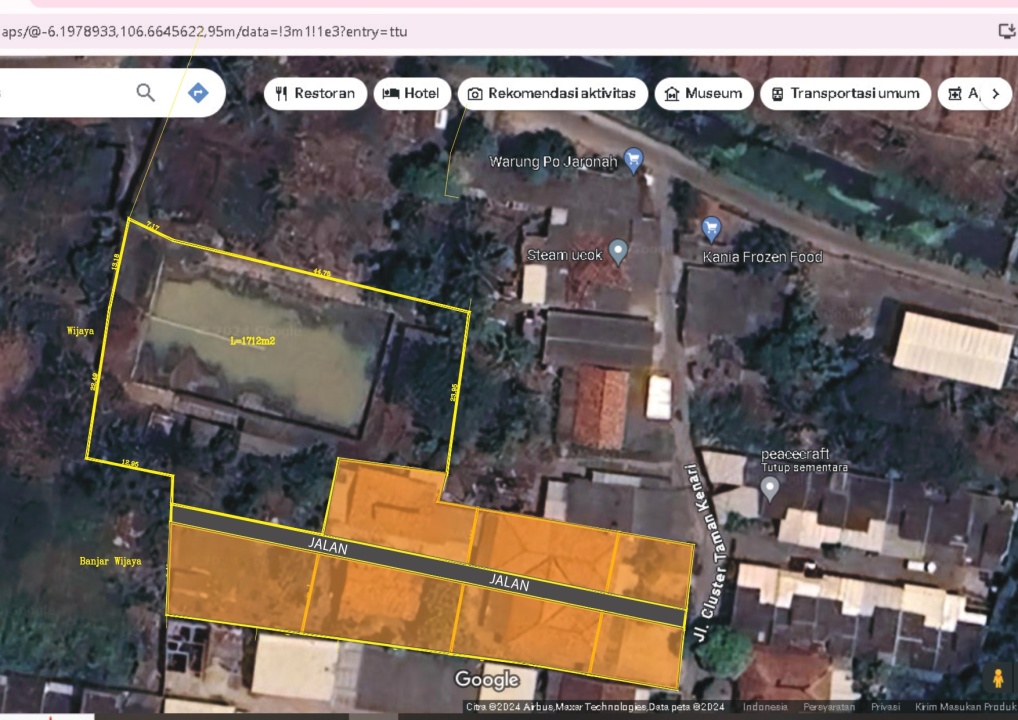This screenshot has height=720, width=1018.
Task: Select the Transportasi umum chip
Action: [x=846, y=94]
